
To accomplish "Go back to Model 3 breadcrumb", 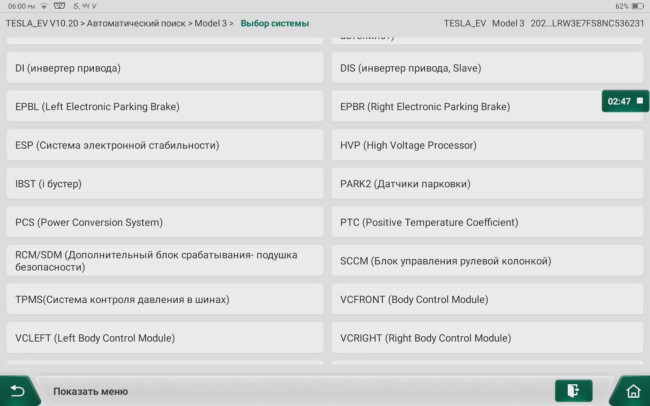I will [211, 23].
